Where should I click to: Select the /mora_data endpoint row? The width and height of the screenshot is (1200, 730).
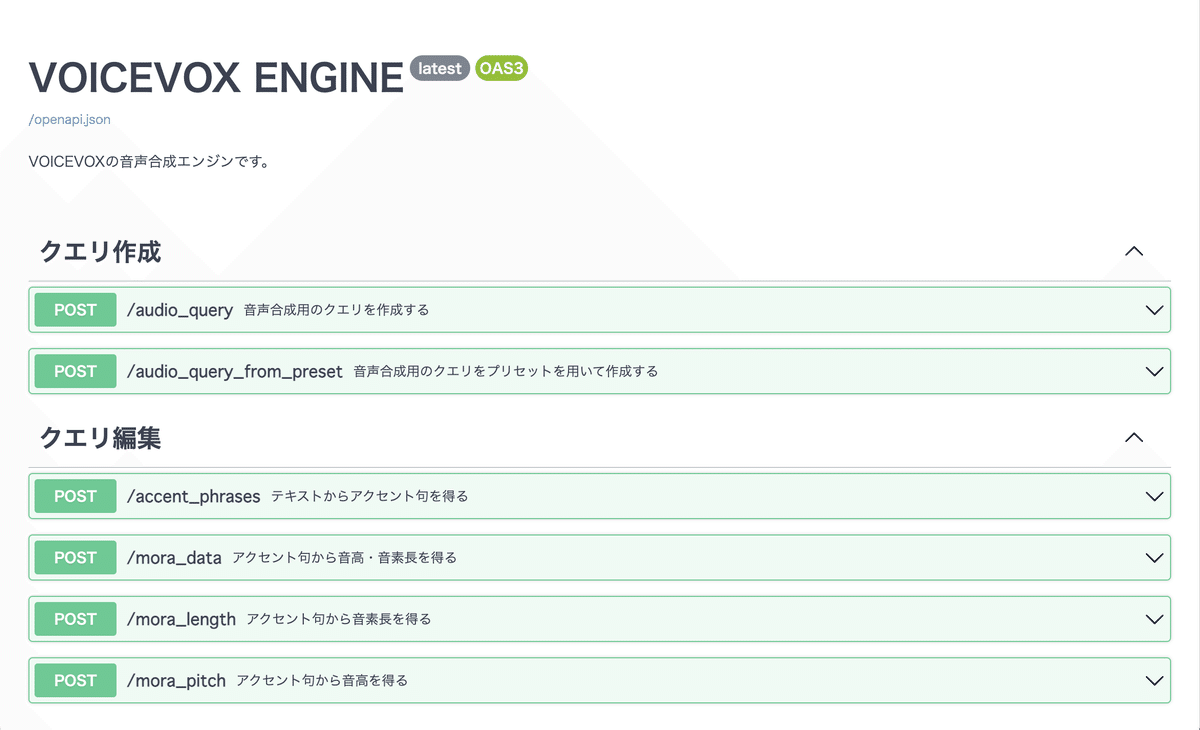coord(600,557)
